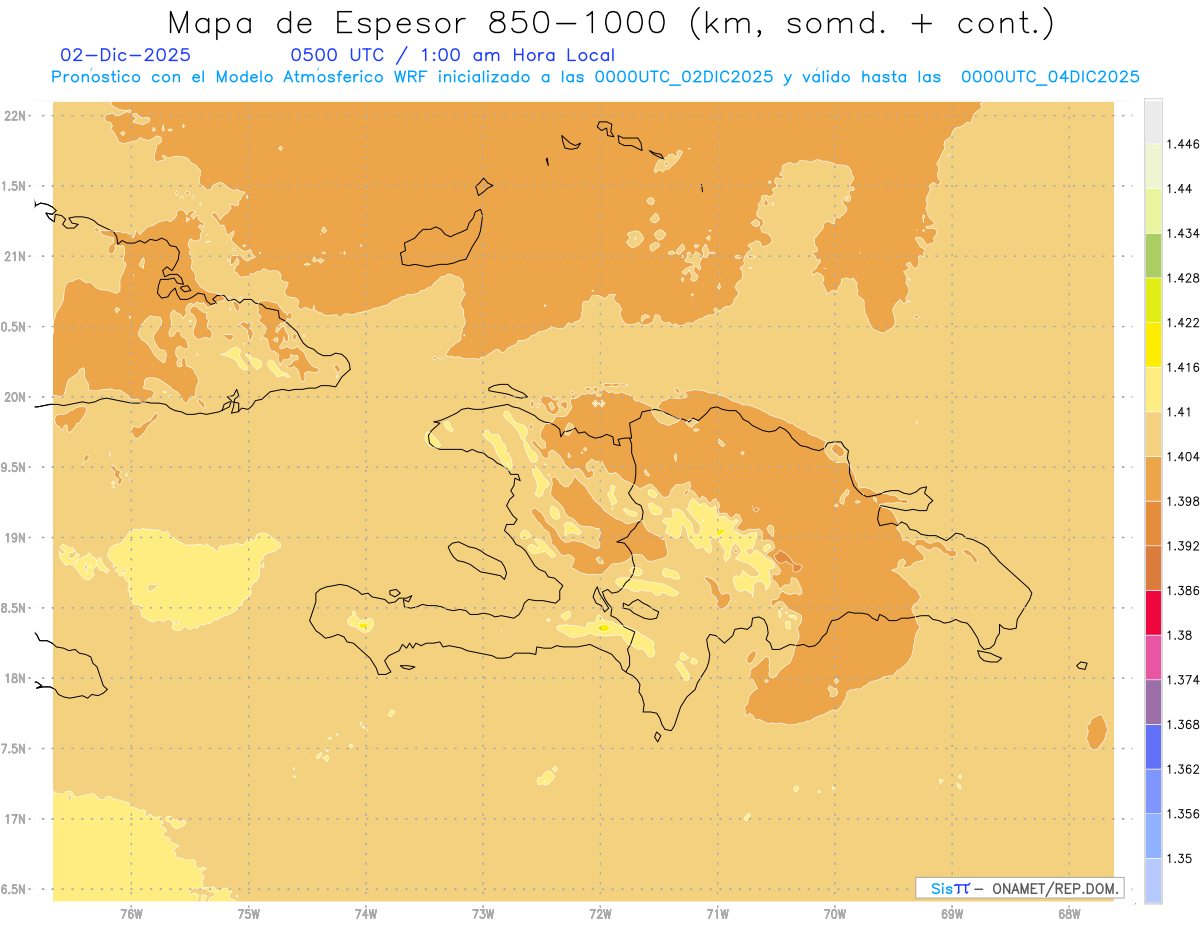Click the latitude label "18N"
Screen dimensions: 1200x927
[15, 678]
